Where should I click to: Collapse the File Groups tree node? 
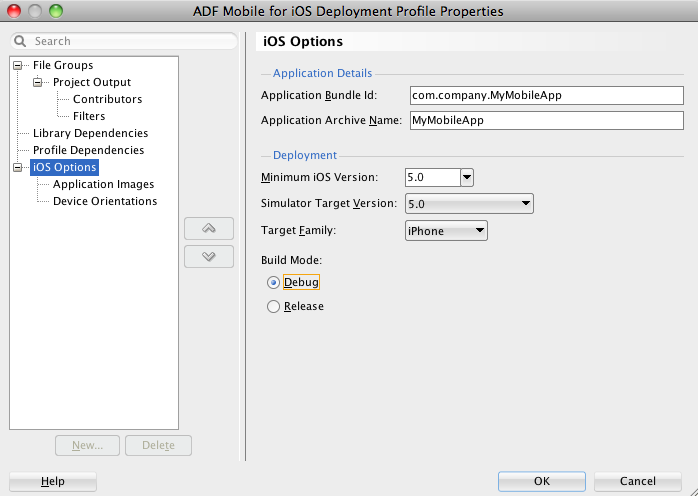[17, 65]
